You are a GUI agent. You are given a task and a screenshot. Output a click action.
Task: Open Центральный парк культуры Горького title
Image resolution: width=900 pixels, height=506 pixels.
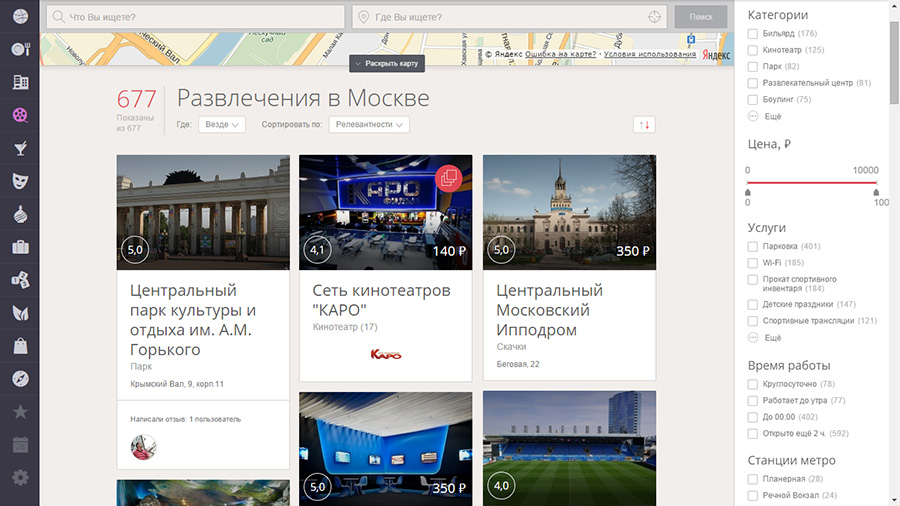[193, 320]
